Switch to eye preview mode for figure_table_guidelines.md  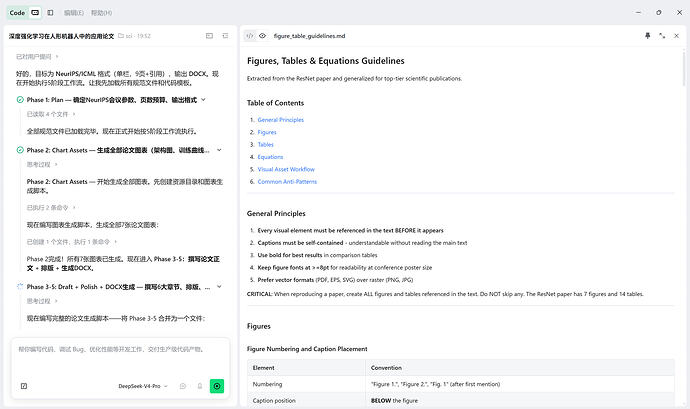tap(262, 36)
